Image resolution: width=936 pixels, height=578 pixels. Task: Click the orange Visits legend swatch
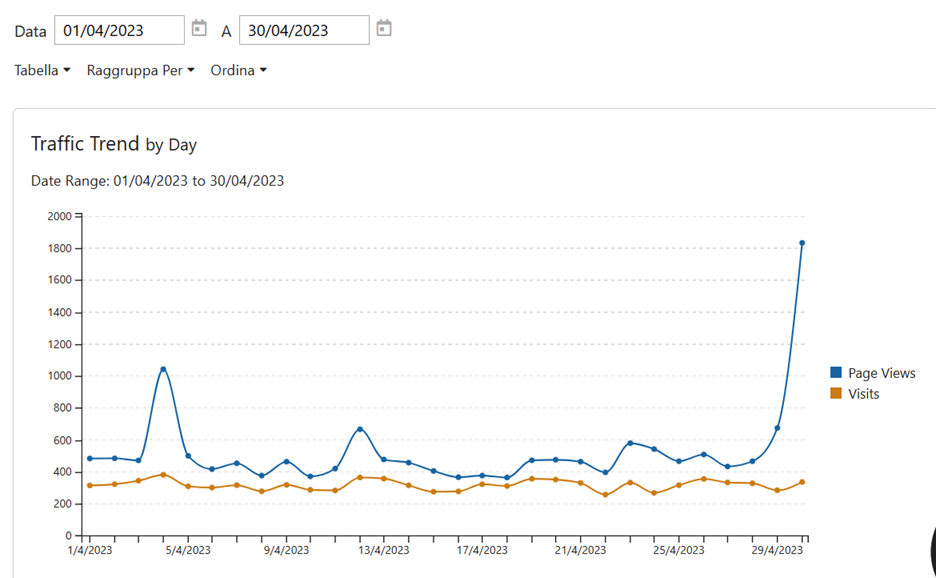(x=836, y=394)
